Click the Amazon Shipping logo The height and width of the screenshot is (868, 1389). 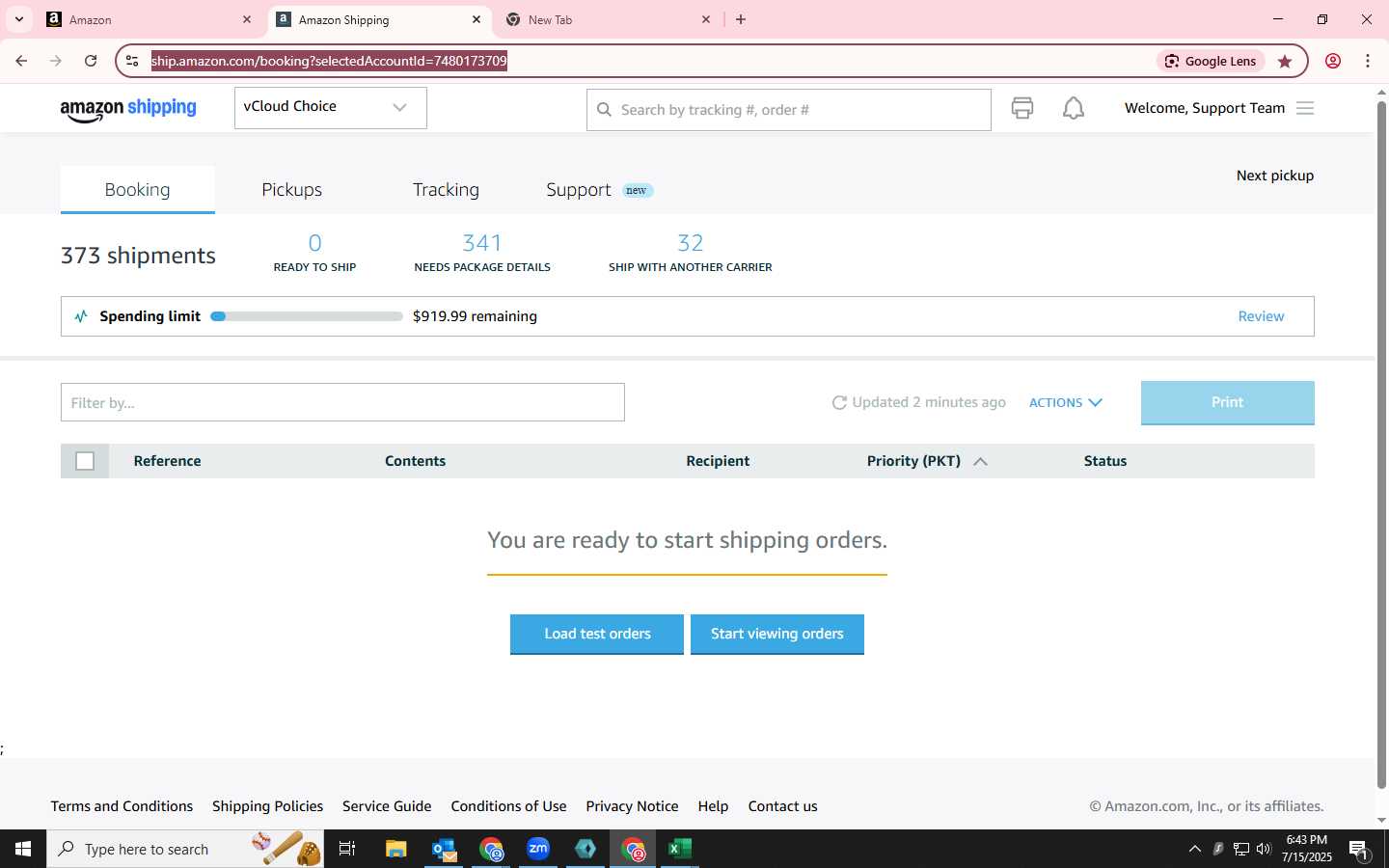[x=128, y=109]
